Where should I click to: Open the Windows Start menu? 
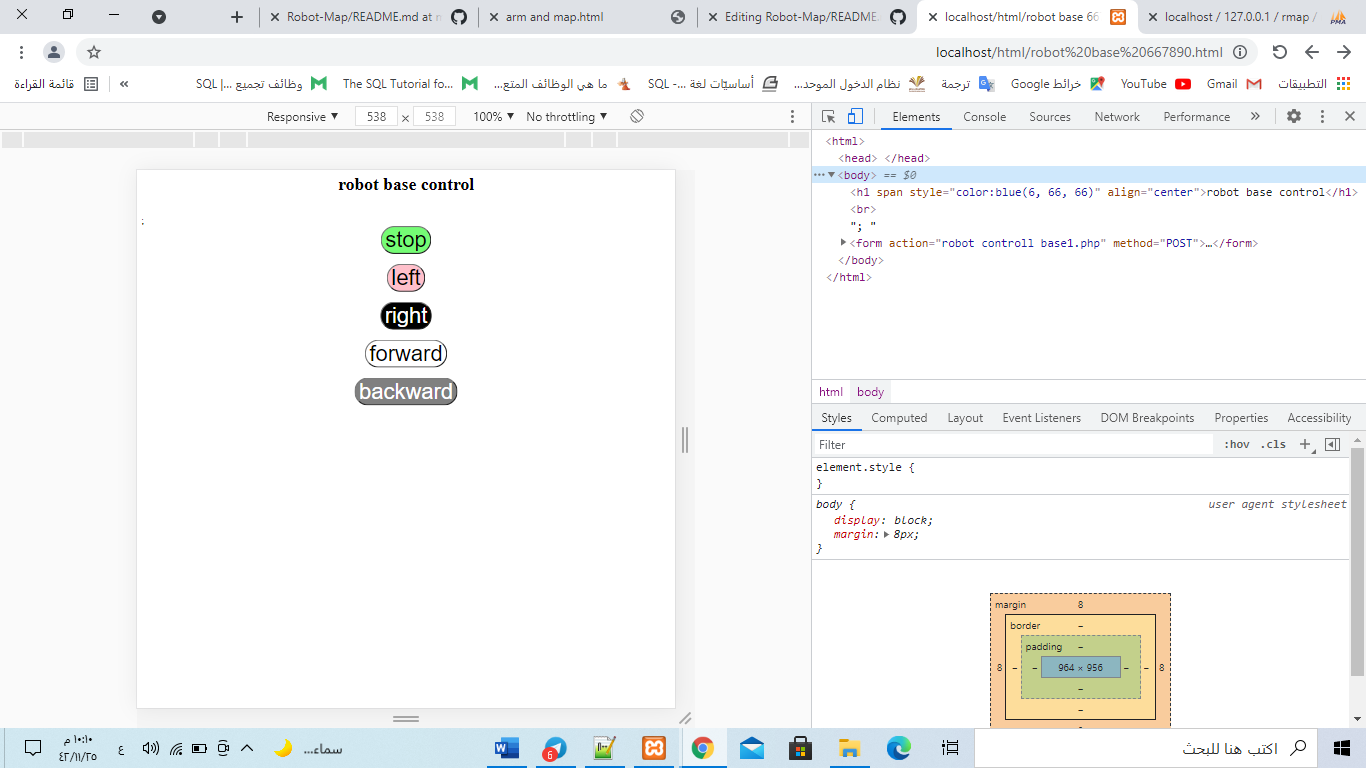point(1342,748)
